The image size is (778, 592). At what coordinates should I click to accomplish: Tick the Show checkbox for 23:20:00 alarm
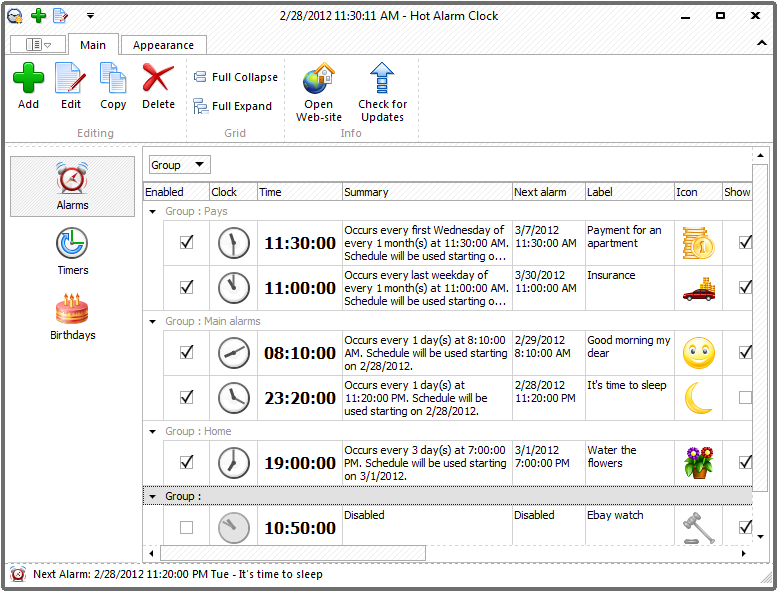click(x=745, y=397)
